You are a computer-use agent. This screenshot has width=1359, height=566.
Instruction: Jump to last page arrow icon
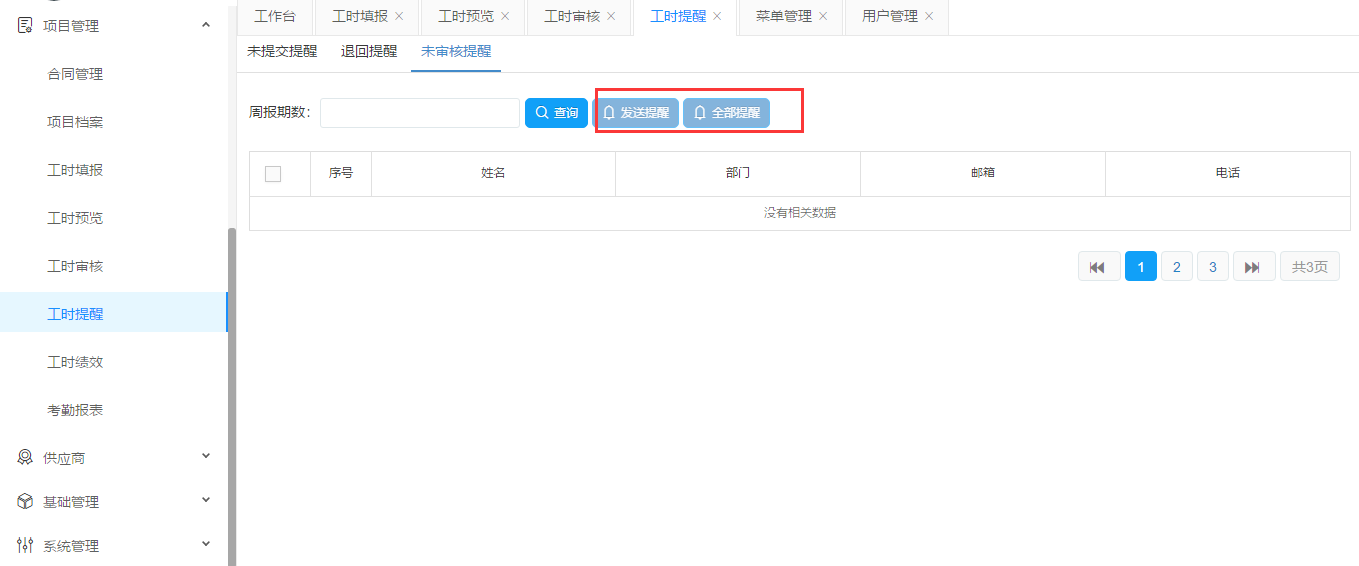tap(1253, 267)
